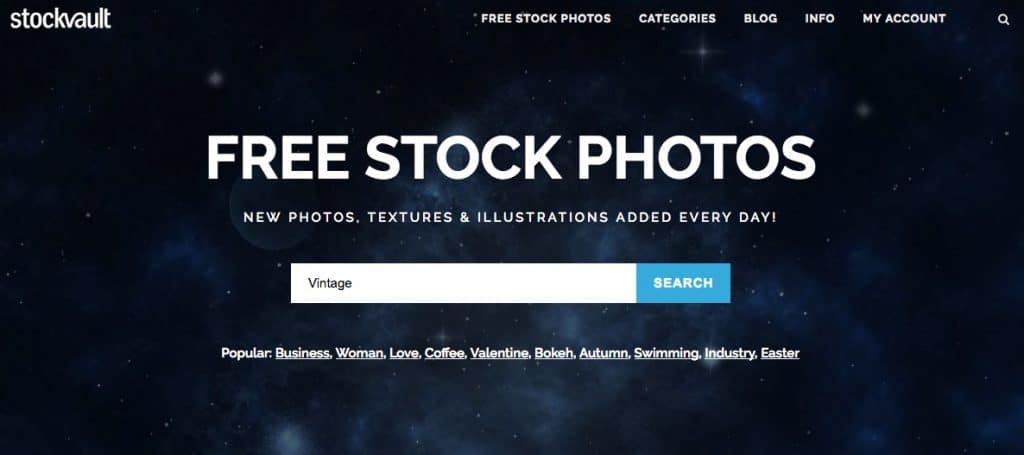This screenshot has height=455, width=1024.
Task: Focus the search field containing Vintage
Action: pyautogui.click(x=463, y=283)
